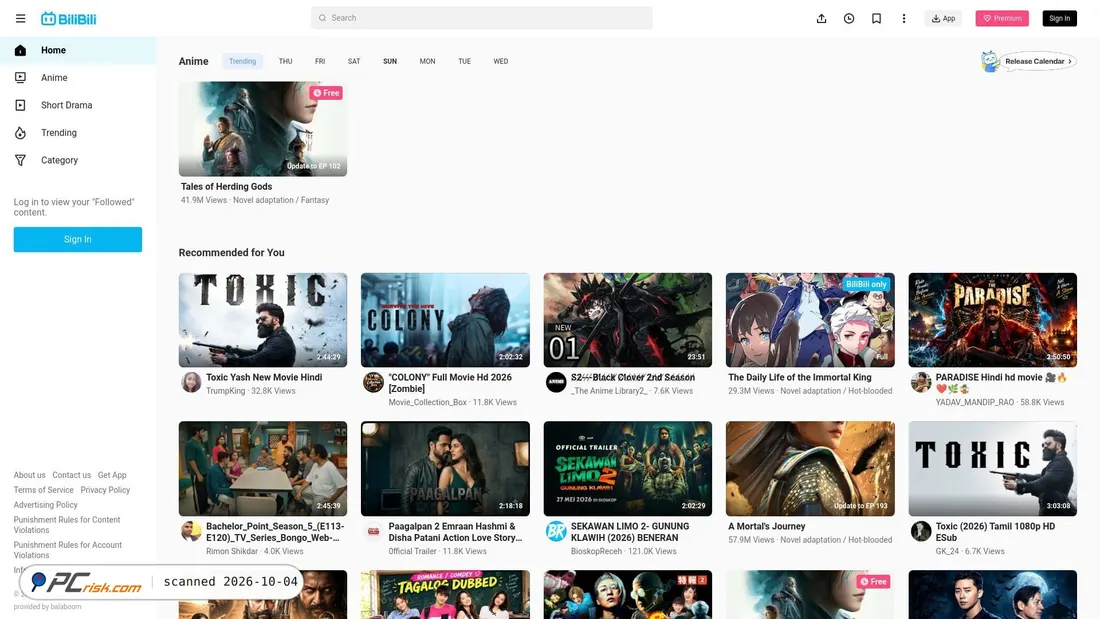Open watch history clock icon
The image size is (1100, 619).
click(x=849, y=18)
